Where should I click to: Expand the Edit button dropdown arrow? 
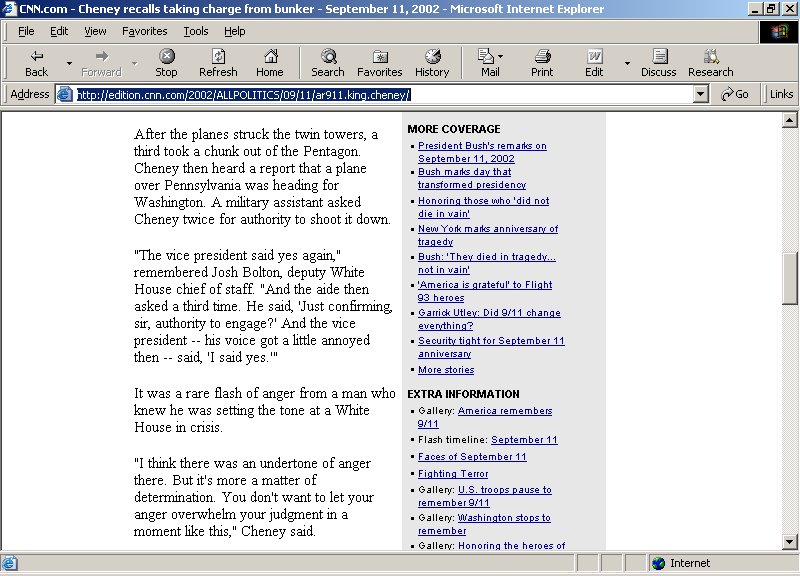pos(627,63)
